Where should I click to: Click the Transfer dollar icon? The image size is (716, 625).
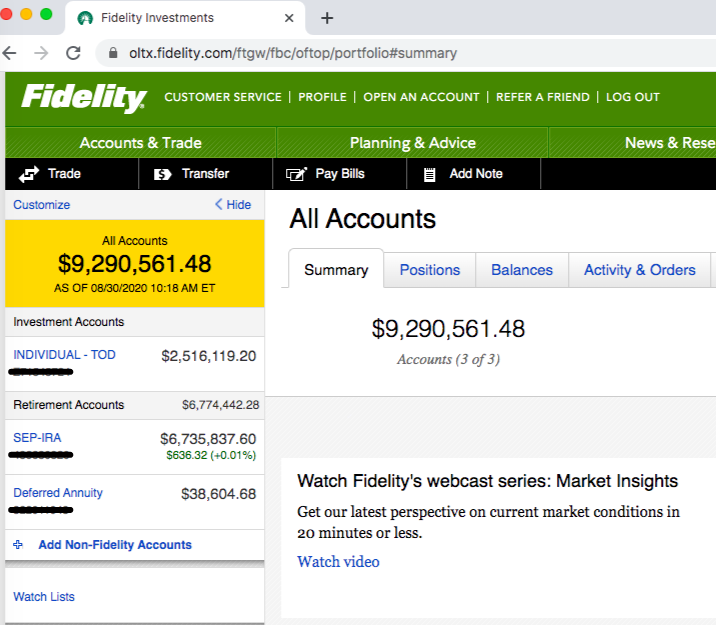162,174
